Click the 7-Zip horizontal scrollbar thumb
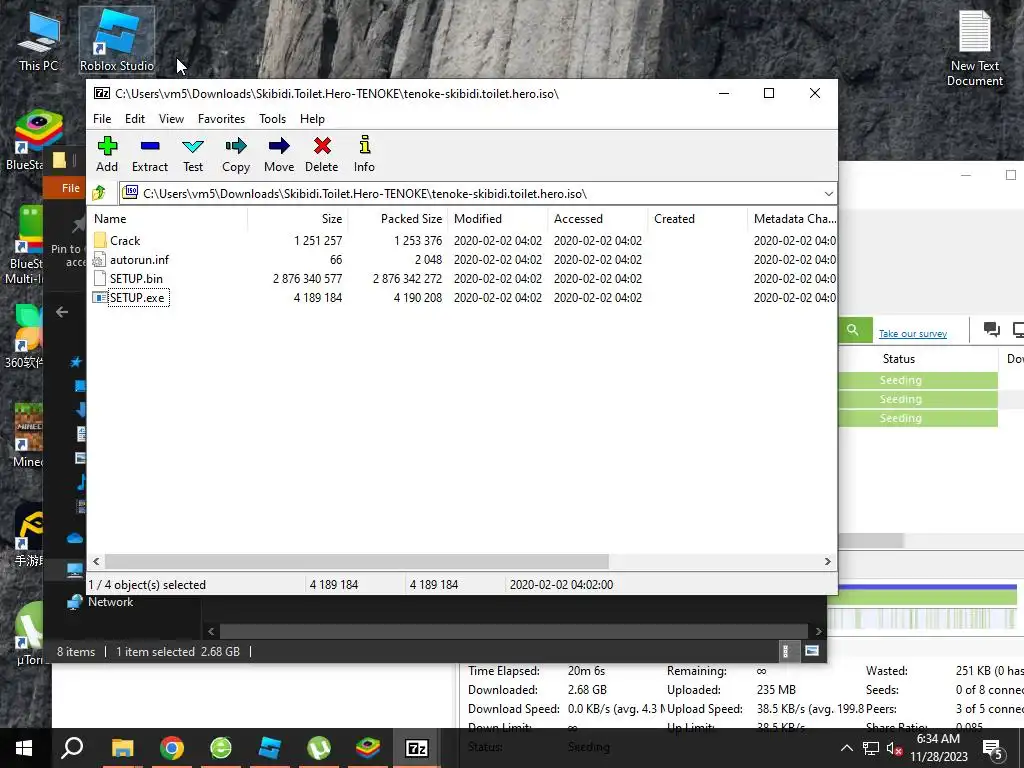Image resolution: width=1024 pixels, height=768 pixels. 357,561
